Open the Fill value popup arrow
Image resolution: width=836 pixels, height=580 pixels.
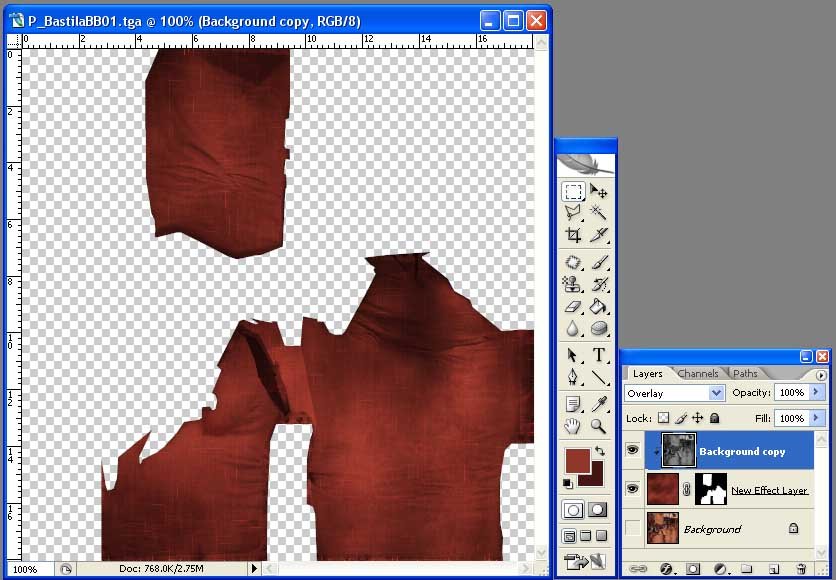[x=817, y=418]
